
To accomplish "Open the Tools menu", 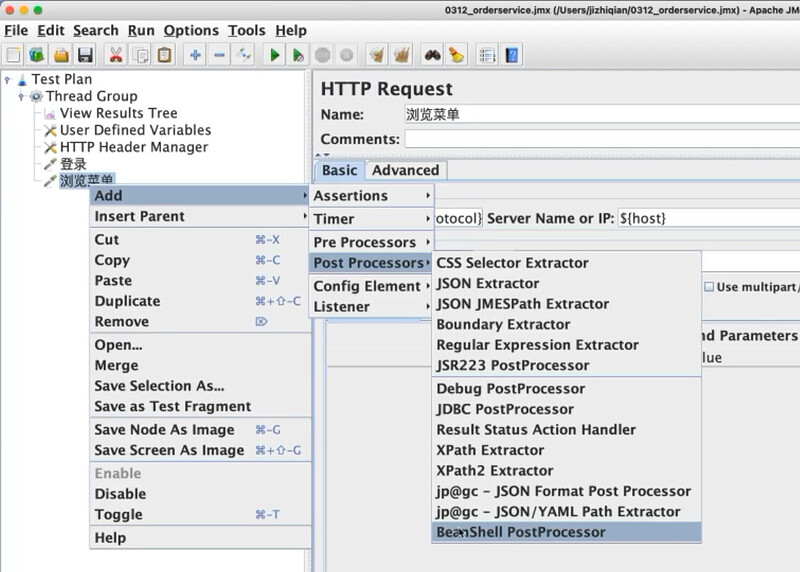I will (246, 31).
